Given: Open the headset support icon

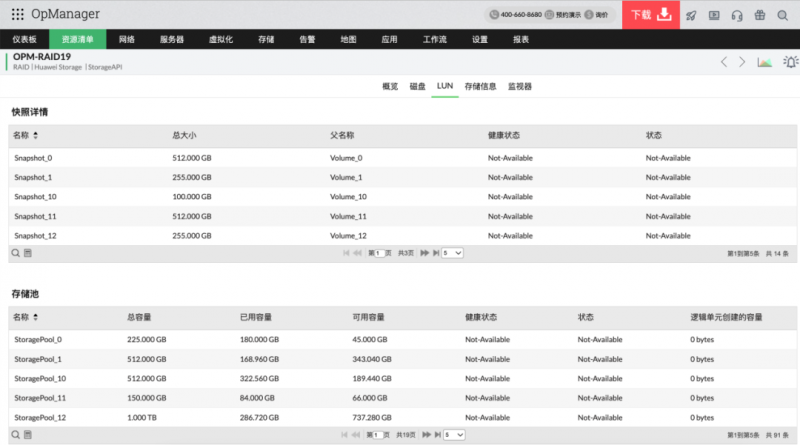Looking at the screenshot, I should (737, 15).
